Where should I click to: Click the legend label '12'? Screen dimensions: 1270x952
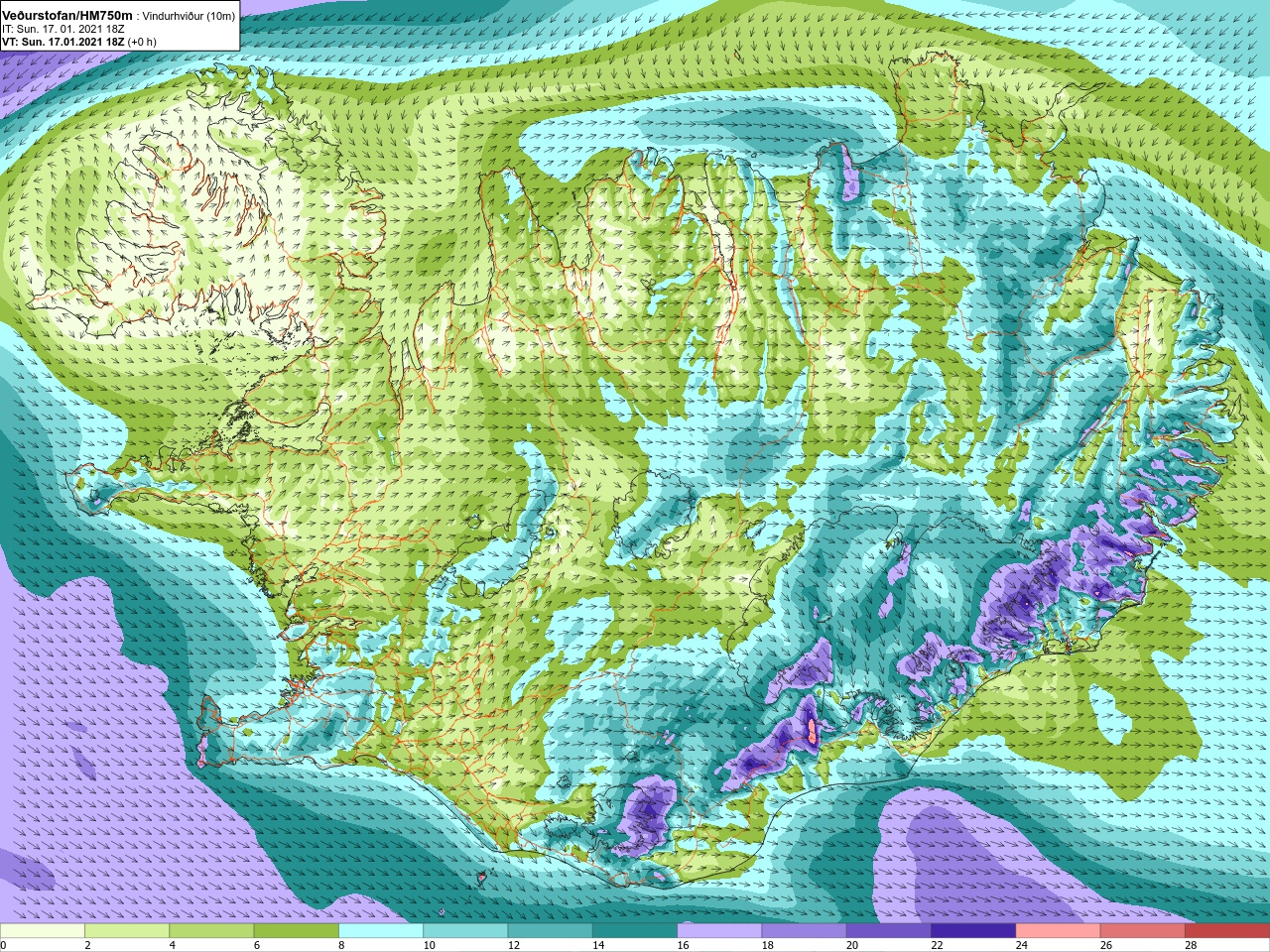(513, 945)
